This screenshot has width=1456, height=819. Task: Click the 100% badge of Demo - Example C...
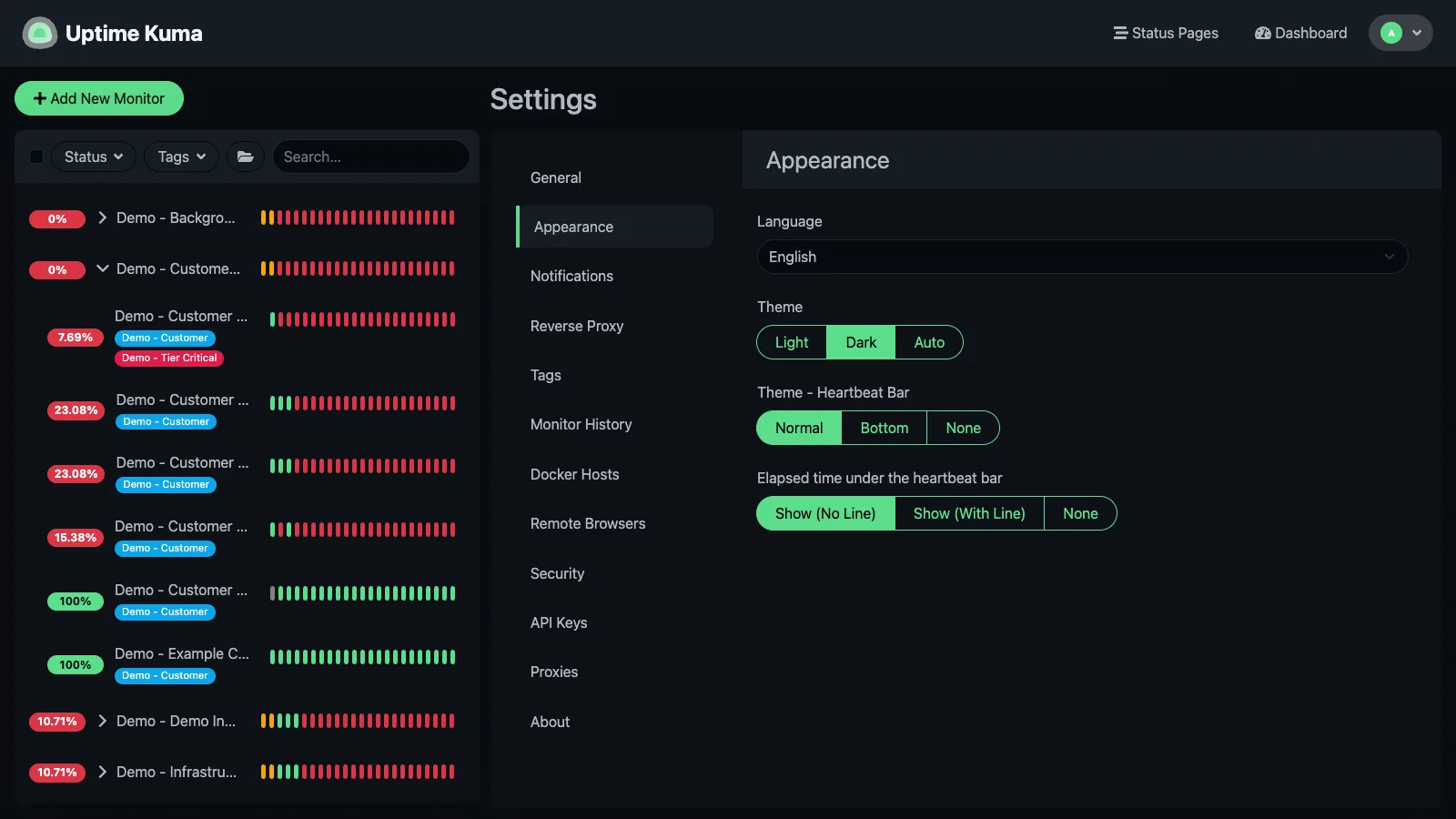coord(76,665)
